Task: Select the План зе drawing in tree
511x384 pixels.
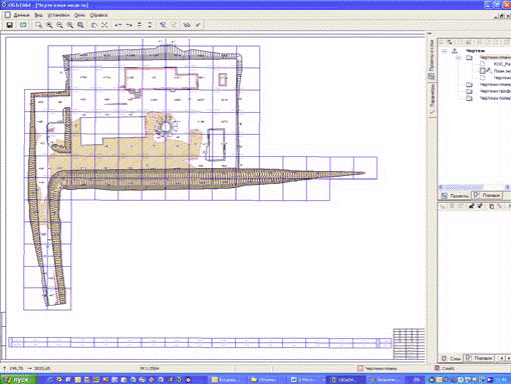Action: click(x=502, y=71)
